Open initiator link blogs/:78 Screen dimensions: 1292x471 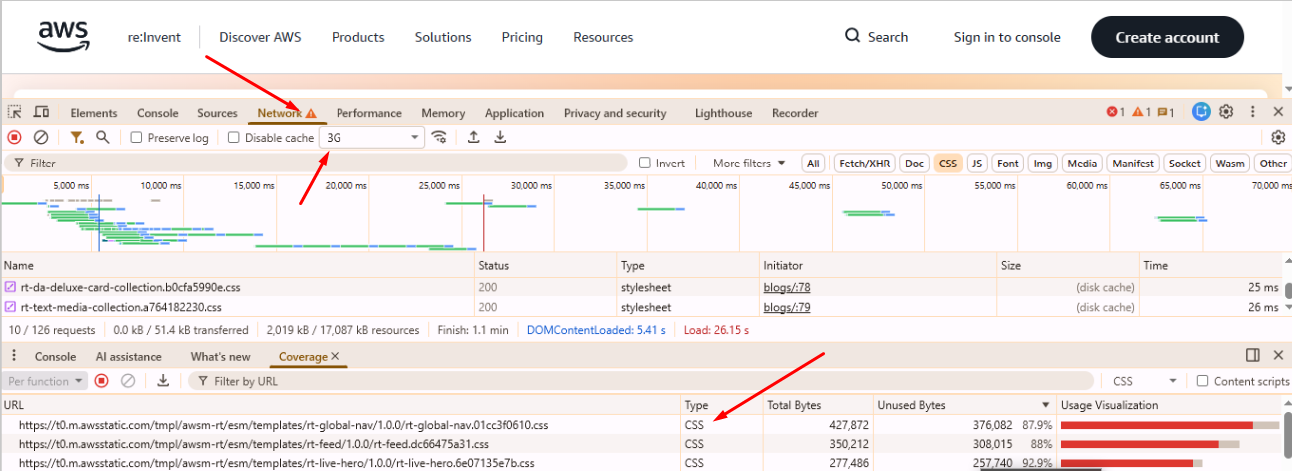point(785,287)
